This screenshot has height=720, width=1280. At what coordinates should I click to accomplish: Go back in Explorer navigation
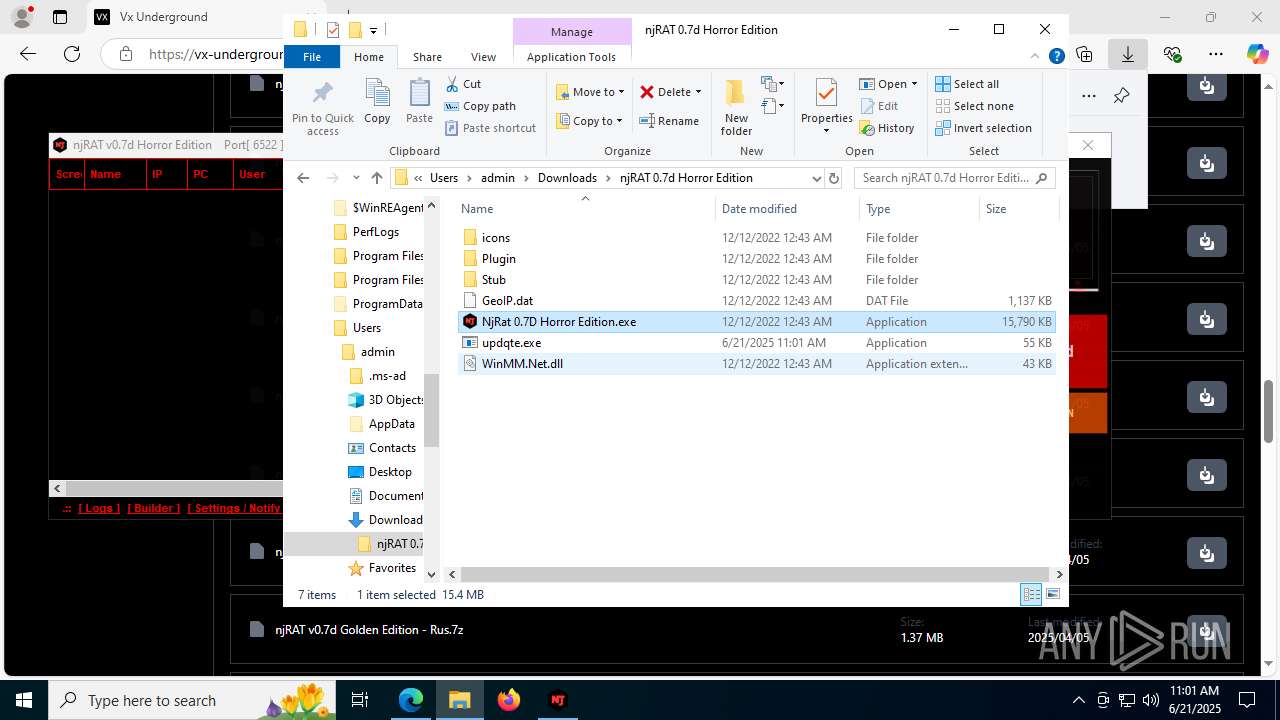(x=303, y=178)
